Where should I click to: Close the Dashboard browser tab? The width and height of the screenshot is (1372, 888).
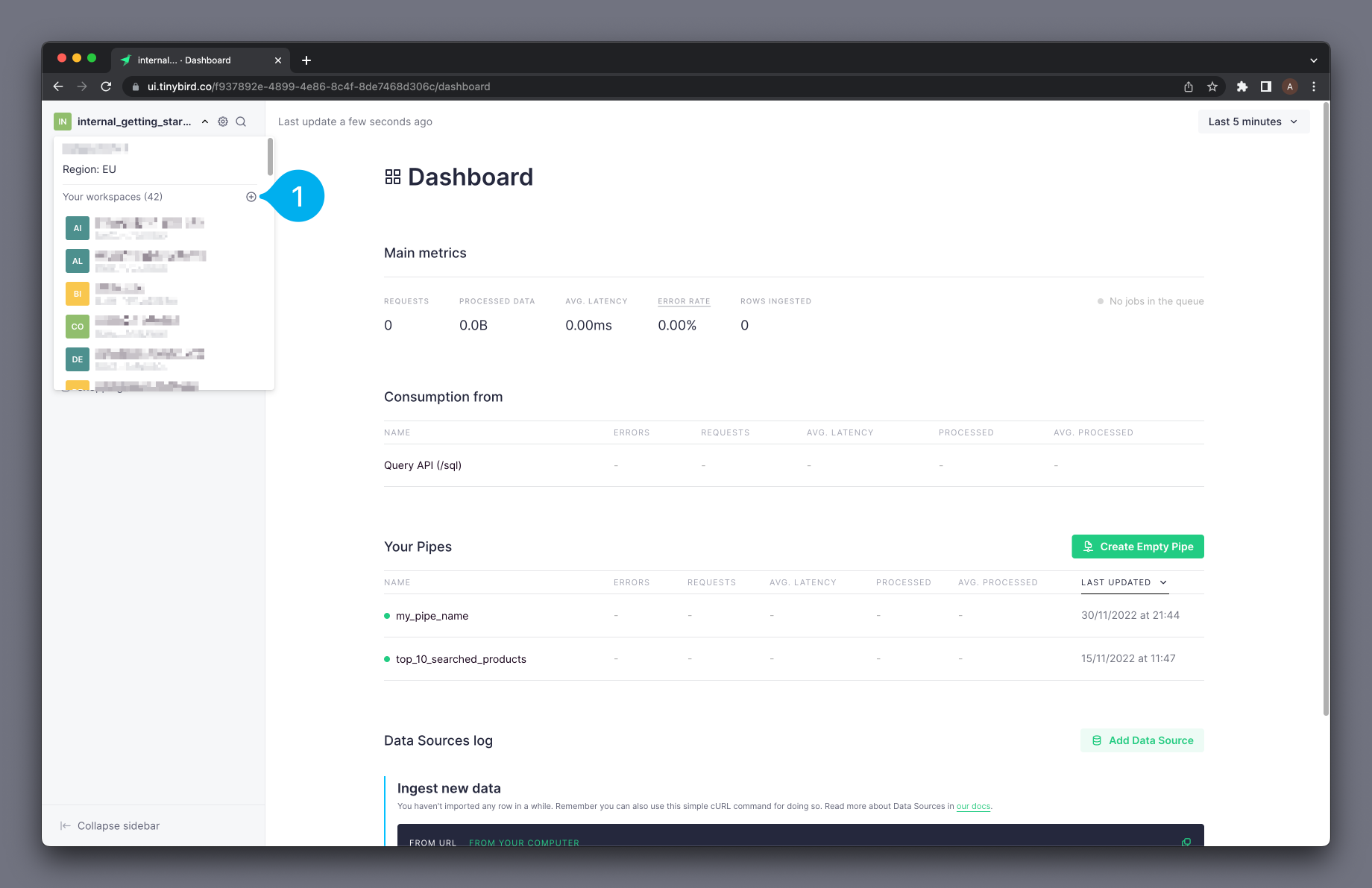click(x=278, y=60)
